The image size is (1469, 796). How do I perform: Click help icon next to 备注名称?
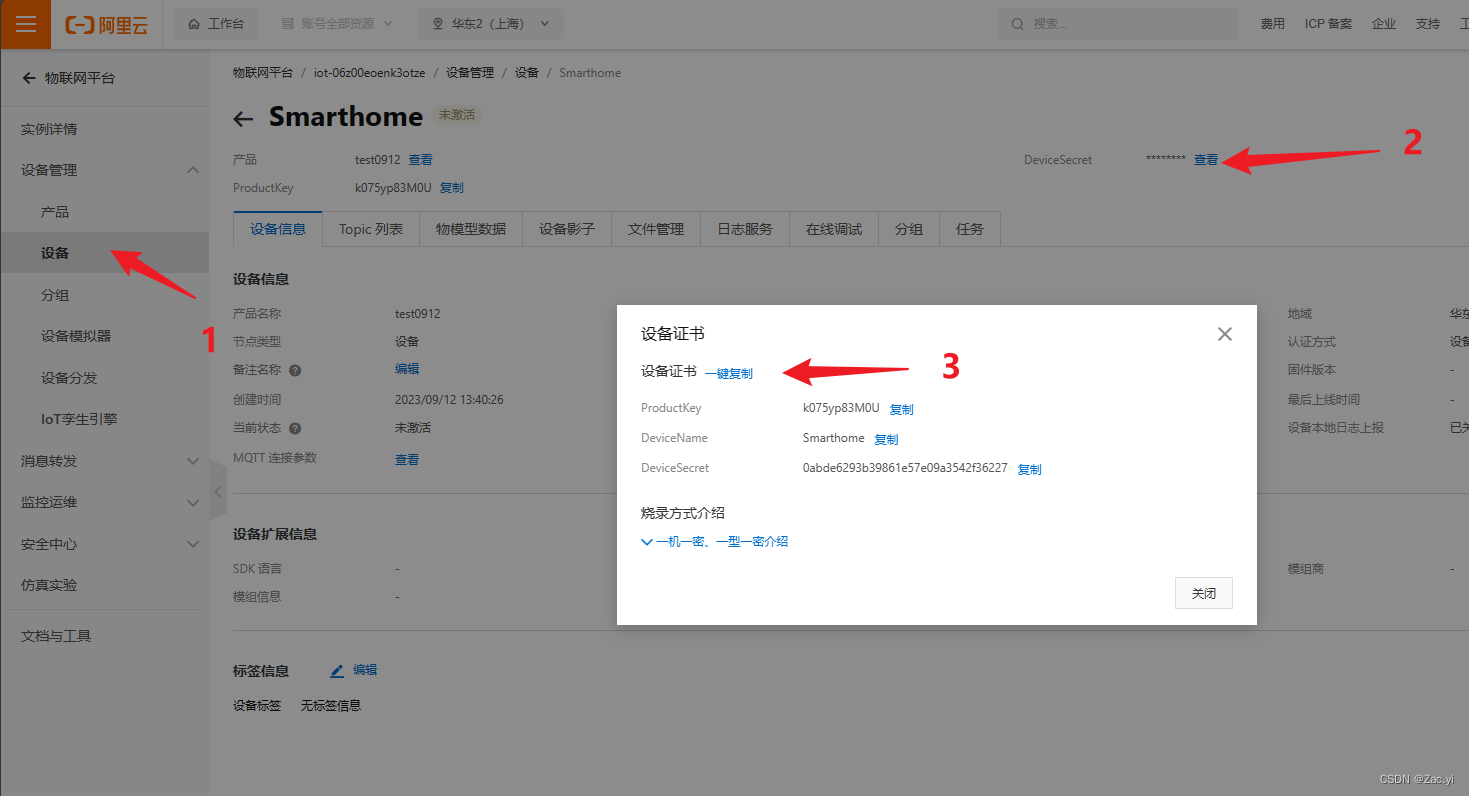tap(295, 370)
